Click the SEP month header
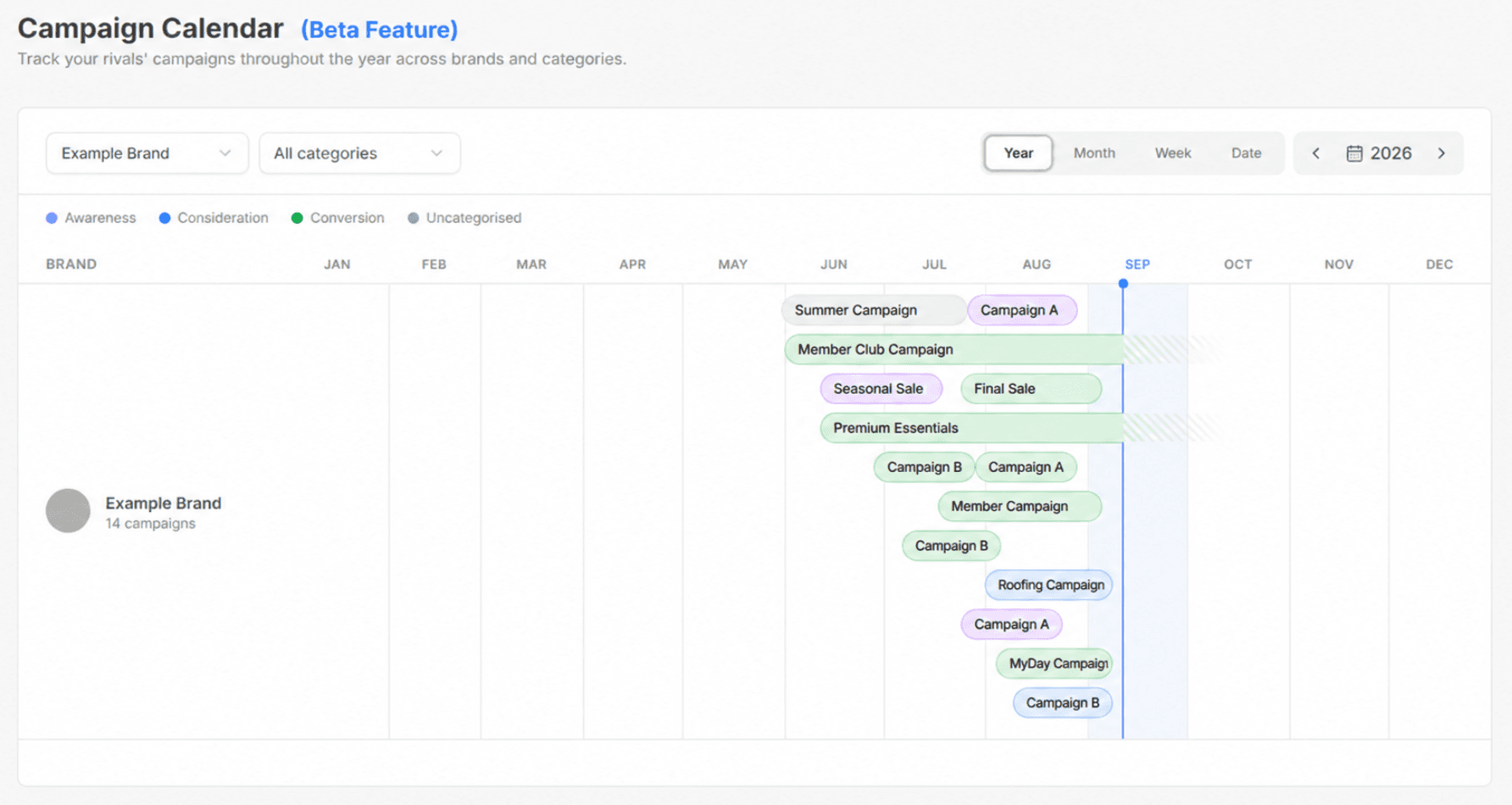Image resolution: width=1512 pixels, height=805 pixels. pyautogui.click(x=1137, y=264)
